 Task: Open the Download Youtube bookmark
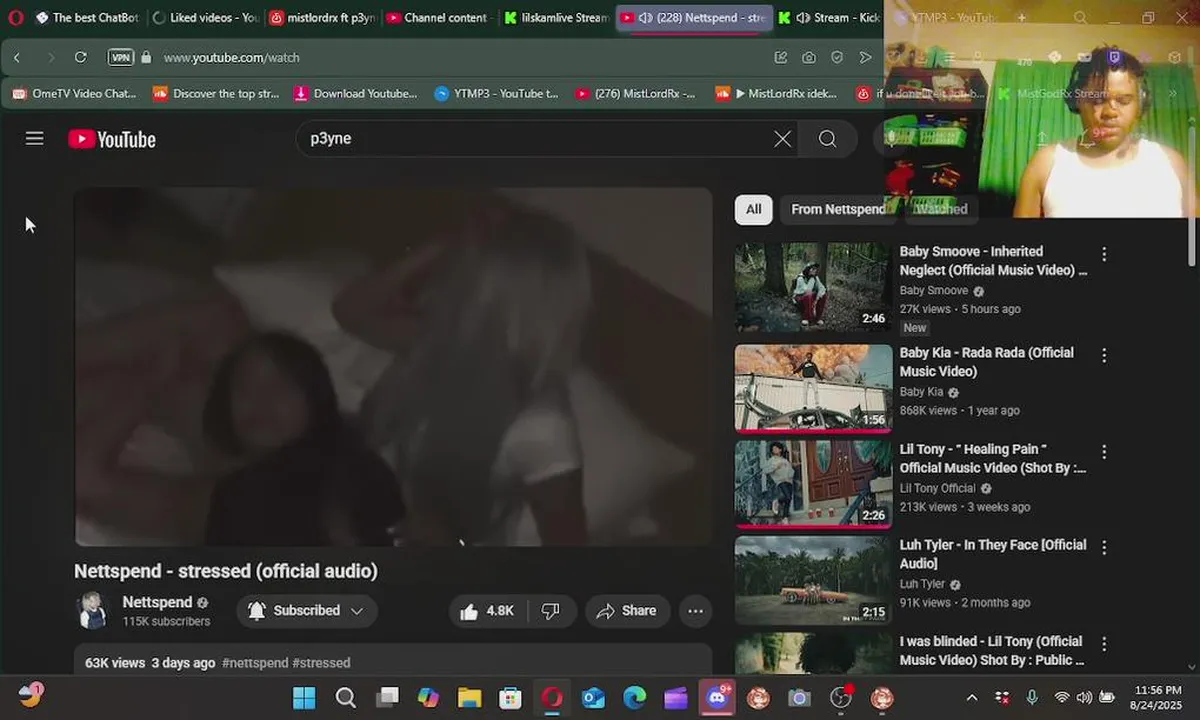click(x=356, y=94)
